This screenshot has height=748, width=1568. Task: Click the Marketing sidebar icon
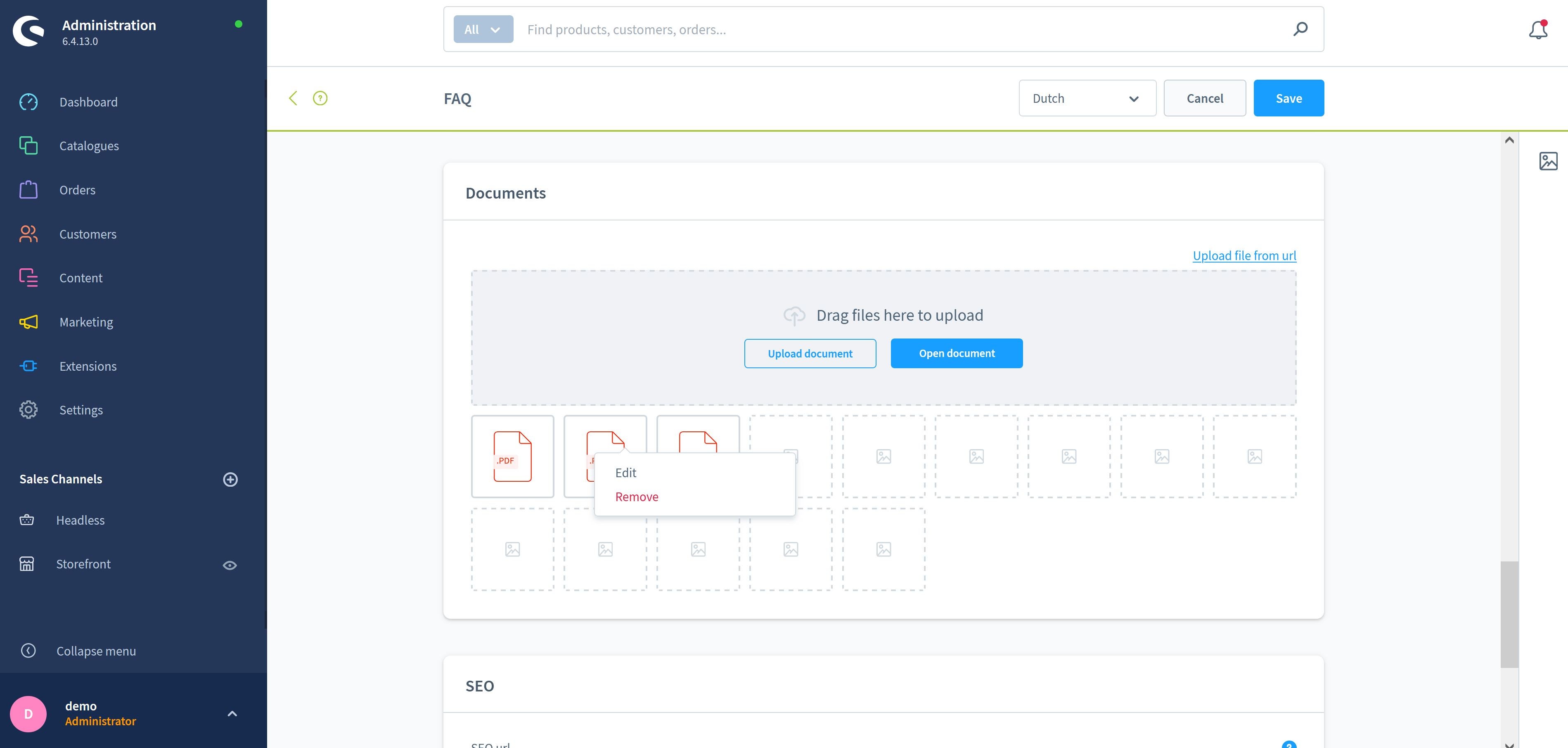27,322
